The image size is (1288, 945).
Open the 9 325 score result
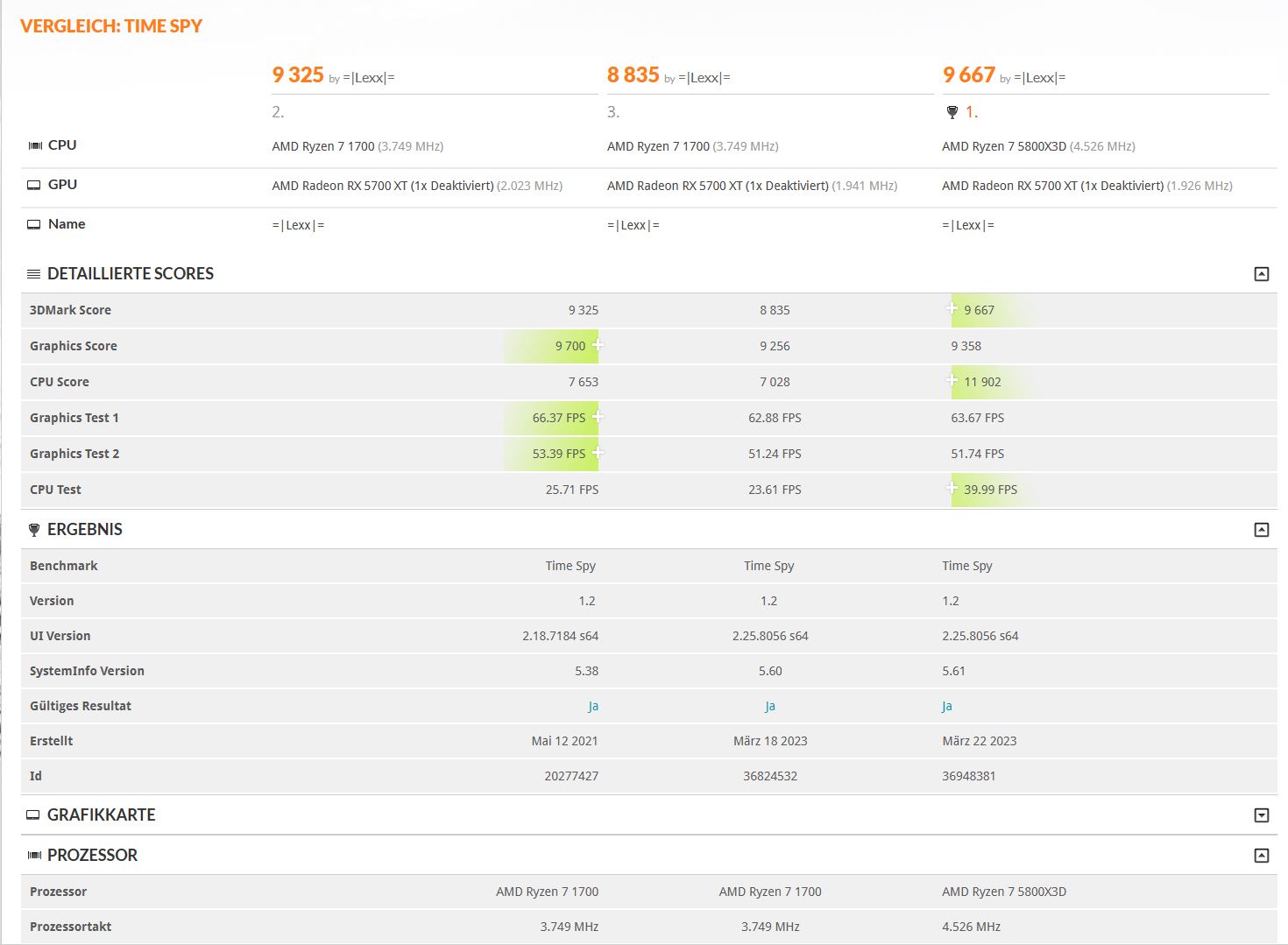(298, 75)
